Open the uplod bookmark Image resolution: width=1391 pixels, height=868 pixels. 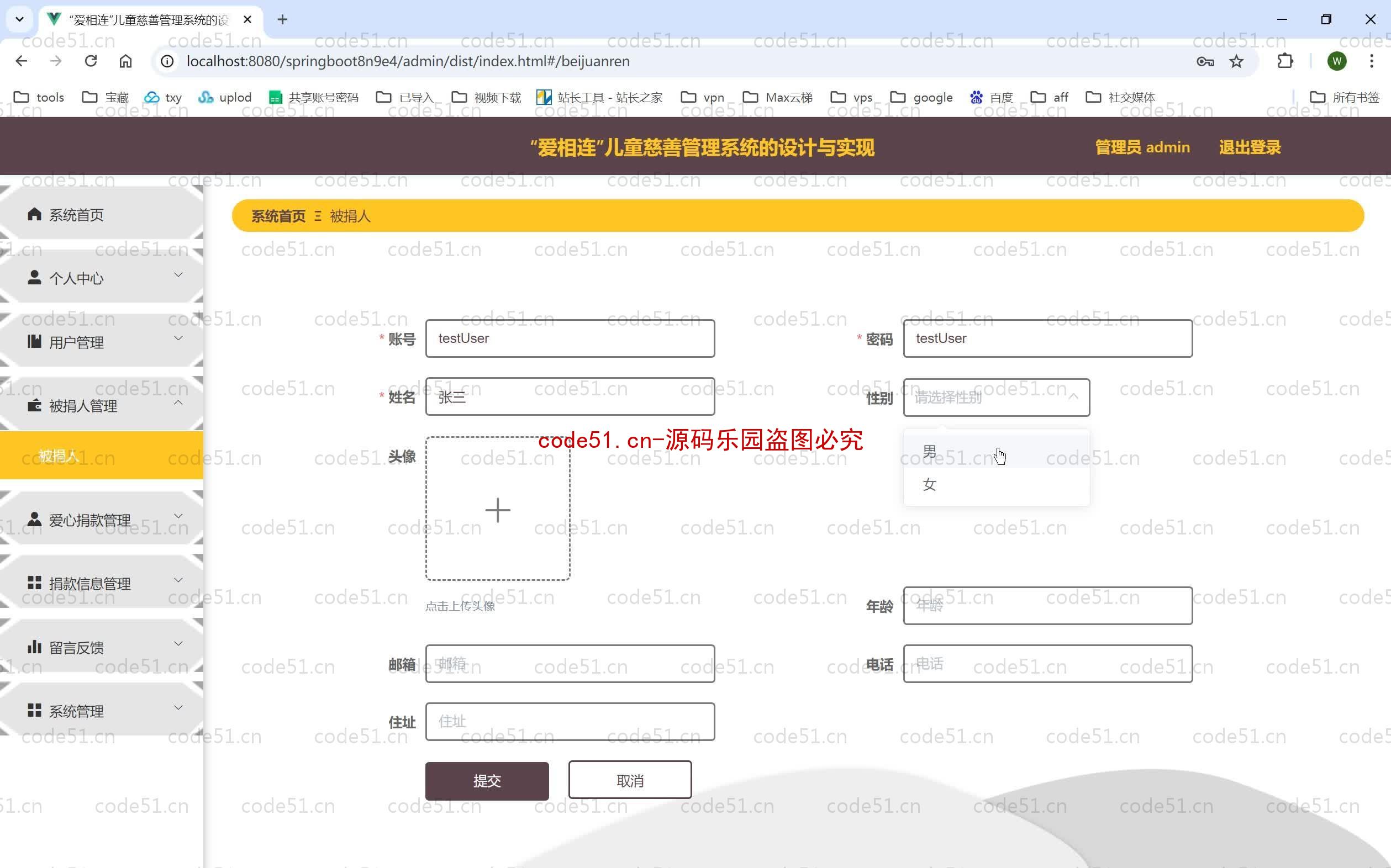224,97
